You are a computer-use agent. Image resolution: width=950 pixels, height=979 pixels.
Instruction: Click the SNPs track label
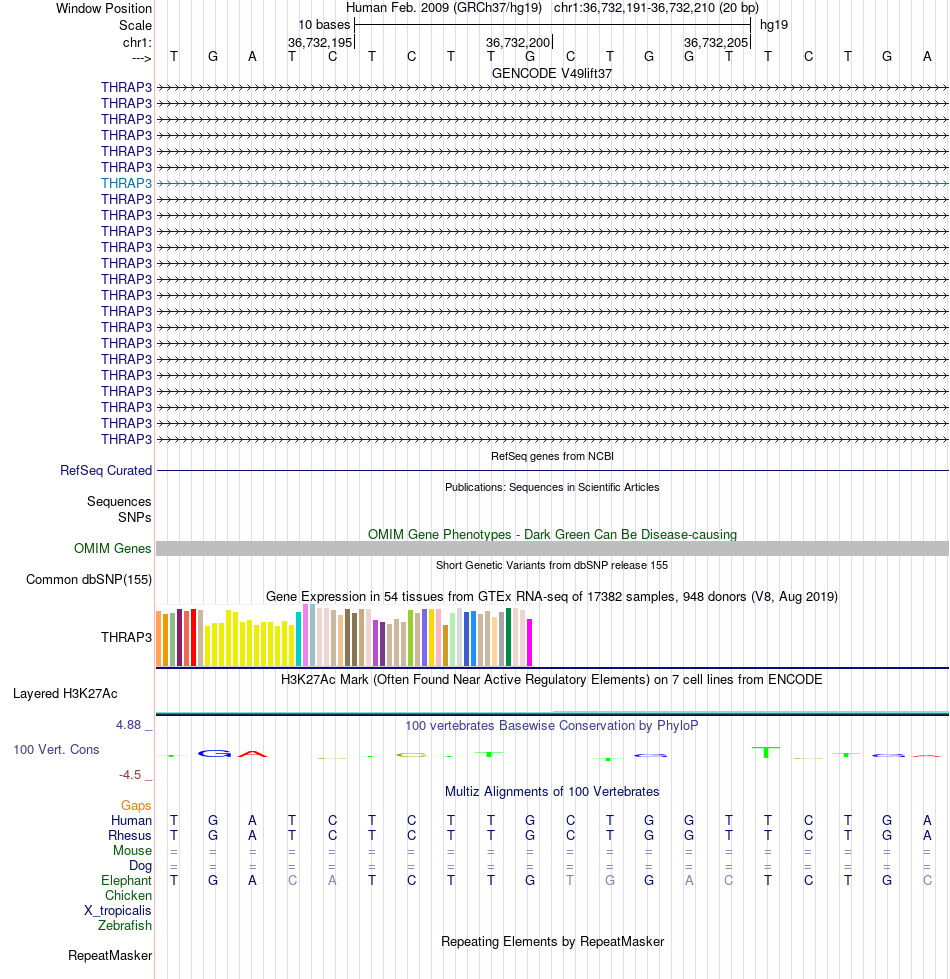(135, 517)
